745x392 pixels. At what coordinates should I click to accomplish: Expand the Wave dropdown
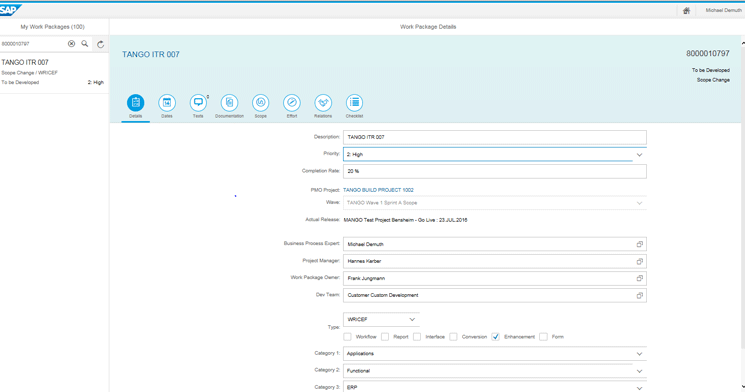click(x=640, y=203)
